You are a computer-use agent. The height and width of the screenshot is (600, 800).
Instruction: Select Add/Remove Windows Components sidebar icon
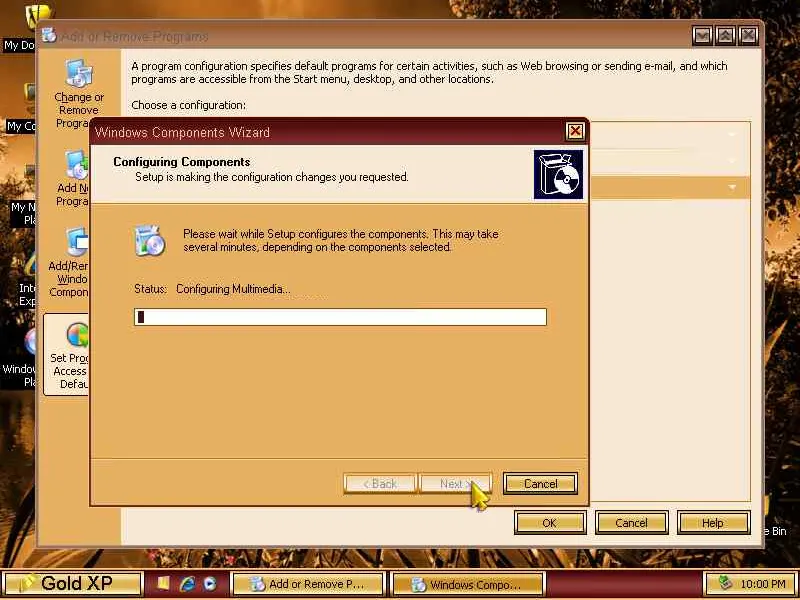coord(77,242)
